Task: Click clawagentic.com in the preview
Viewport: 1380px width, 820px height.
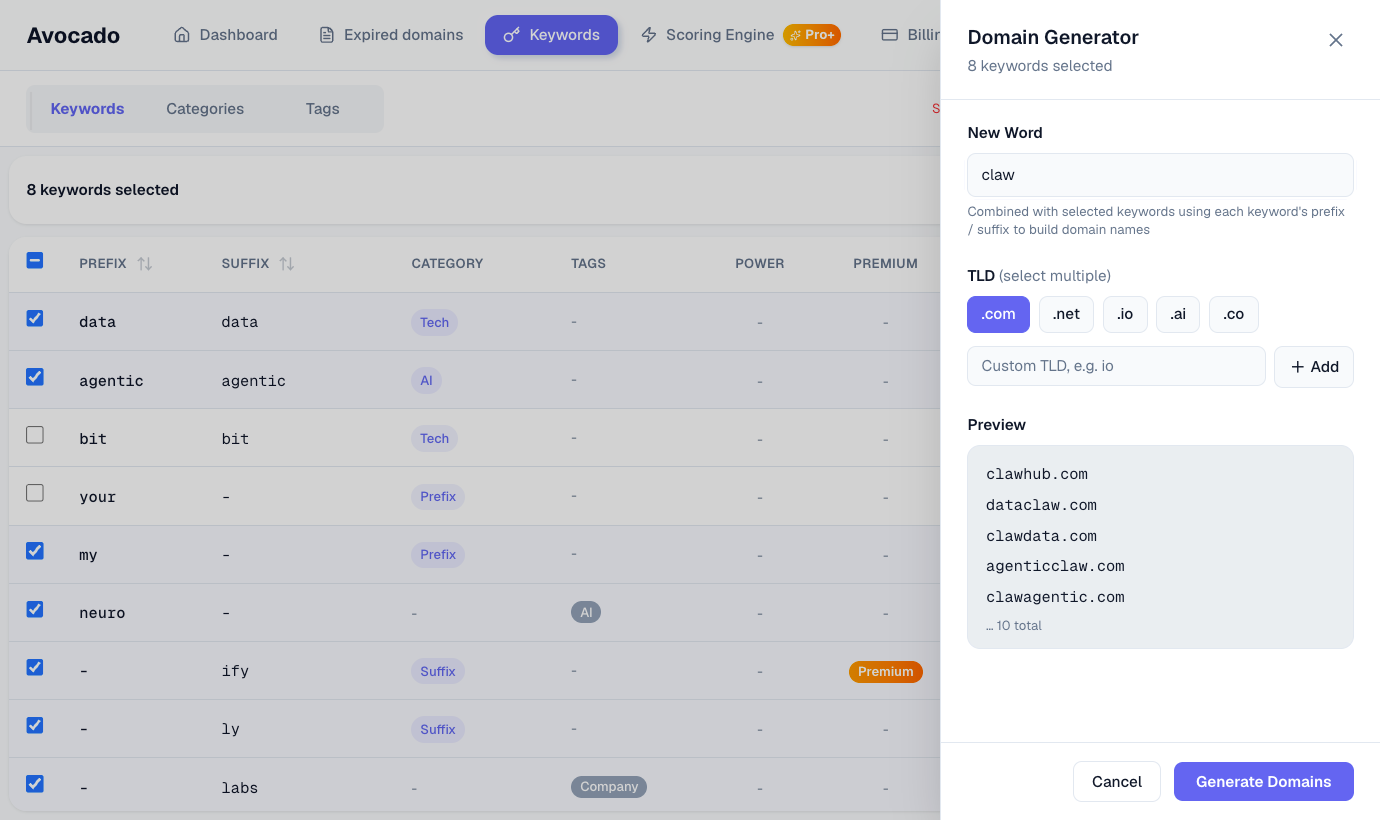Action: coord(1055,597)
